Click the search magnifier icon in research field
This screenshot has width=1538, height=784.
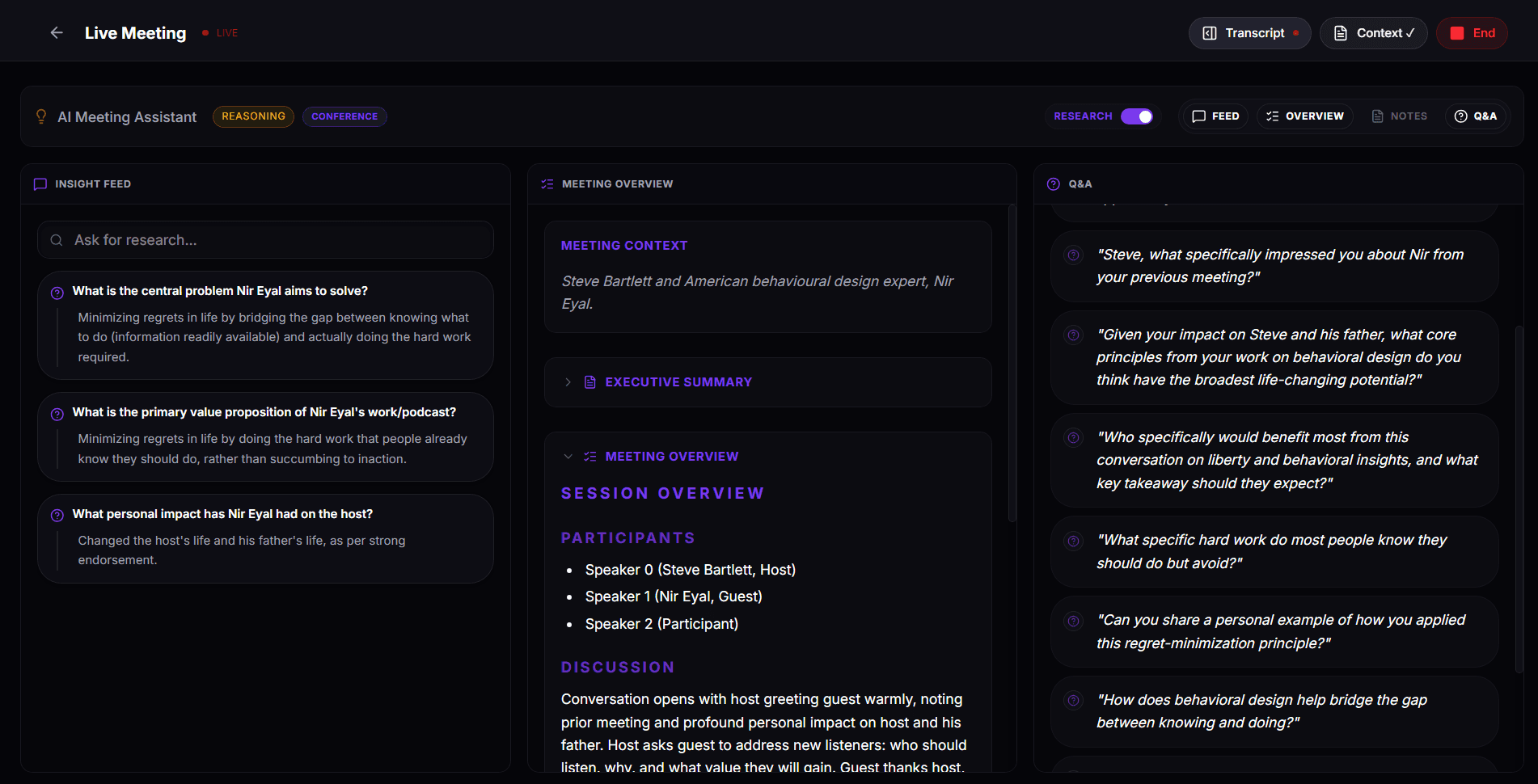[57, 240]
